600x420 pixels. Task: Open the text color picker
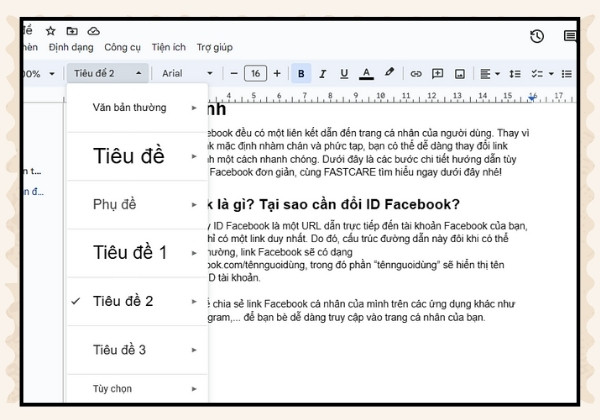tap(366, 73)
